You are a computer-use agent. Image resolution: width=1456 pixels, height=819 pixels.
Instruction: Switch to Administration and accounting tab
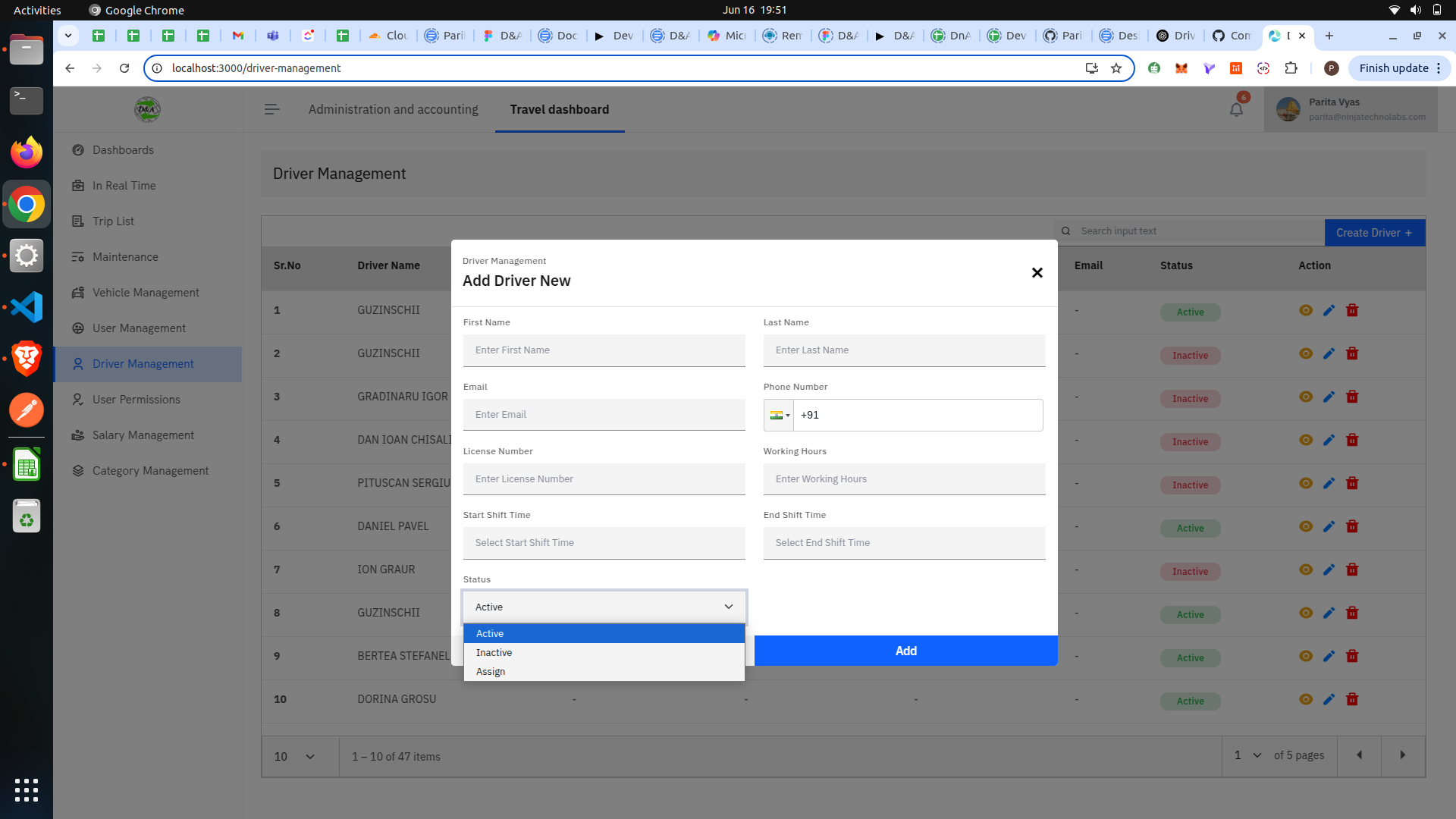[x=393, y=109]
